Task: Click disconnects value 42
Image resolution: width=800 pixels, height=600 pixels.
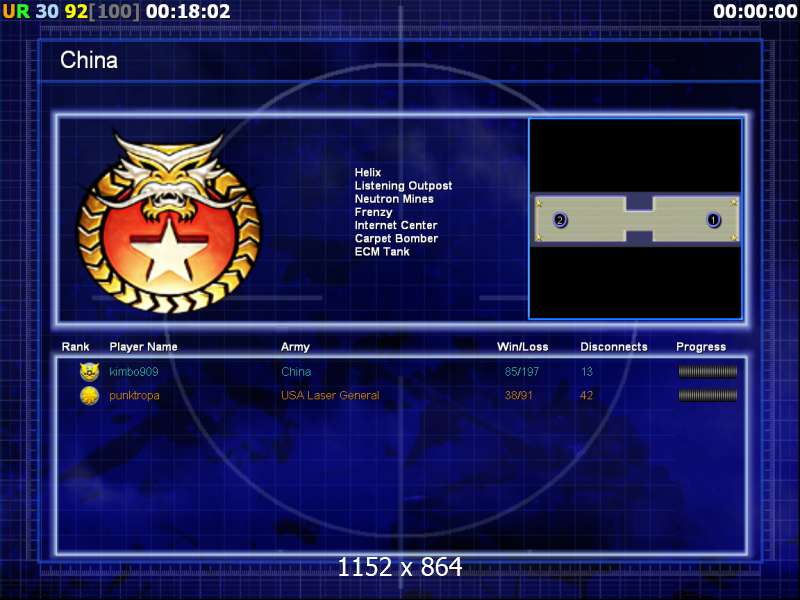Action: coord(587,395)
